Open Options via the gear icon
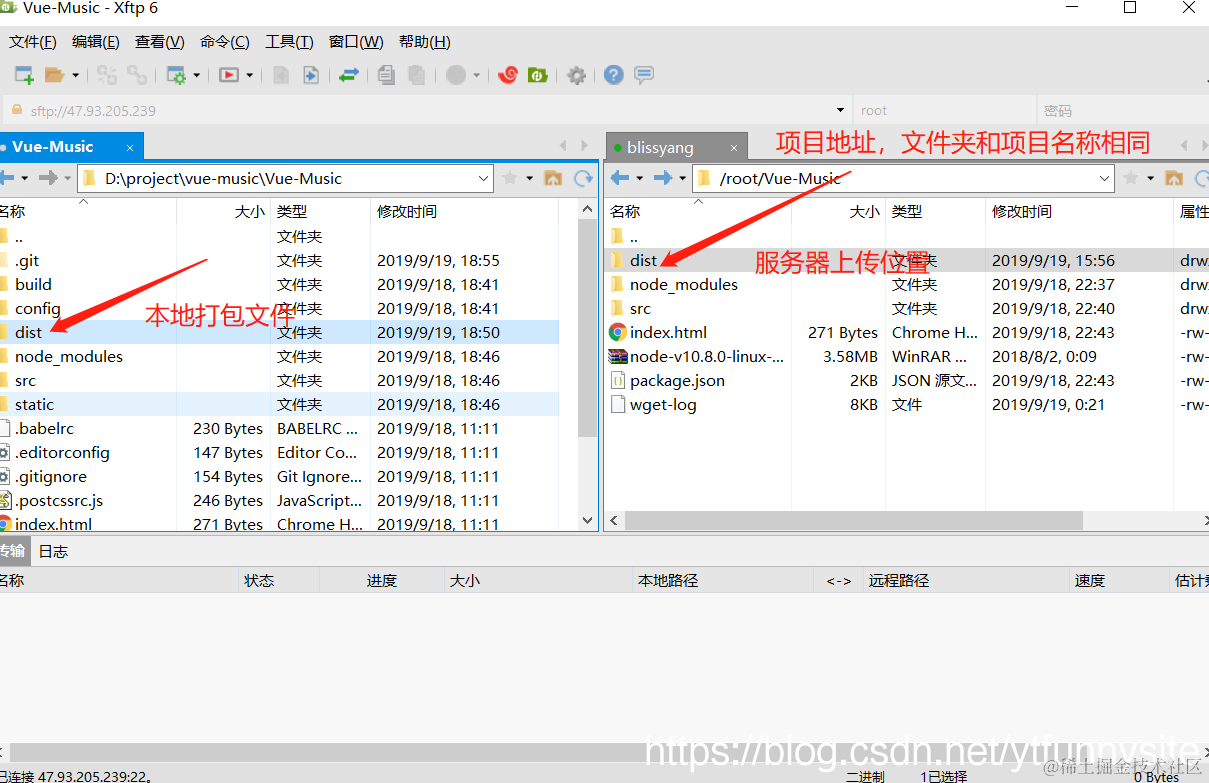Image resolution: width=1209 pixels, height=783 pixels. tap(576, 75)
